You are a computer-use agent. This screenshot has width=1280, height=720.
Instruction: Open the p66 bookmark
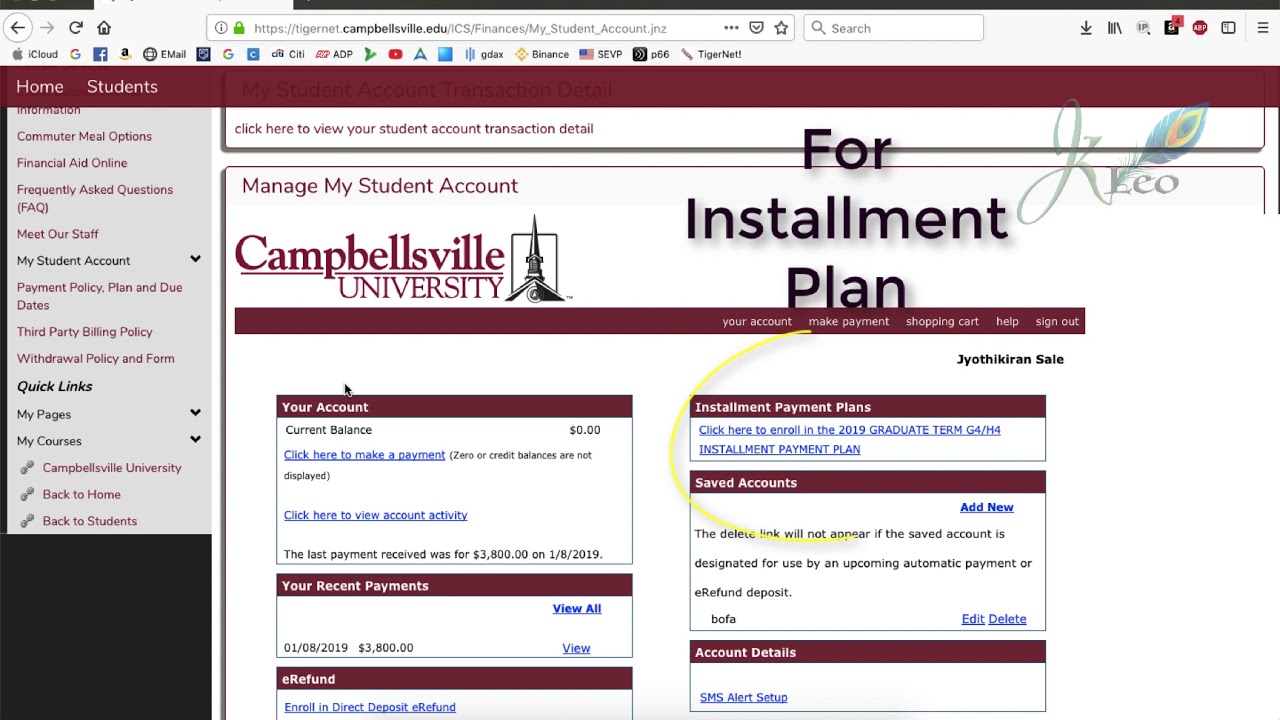pos(651,54)
